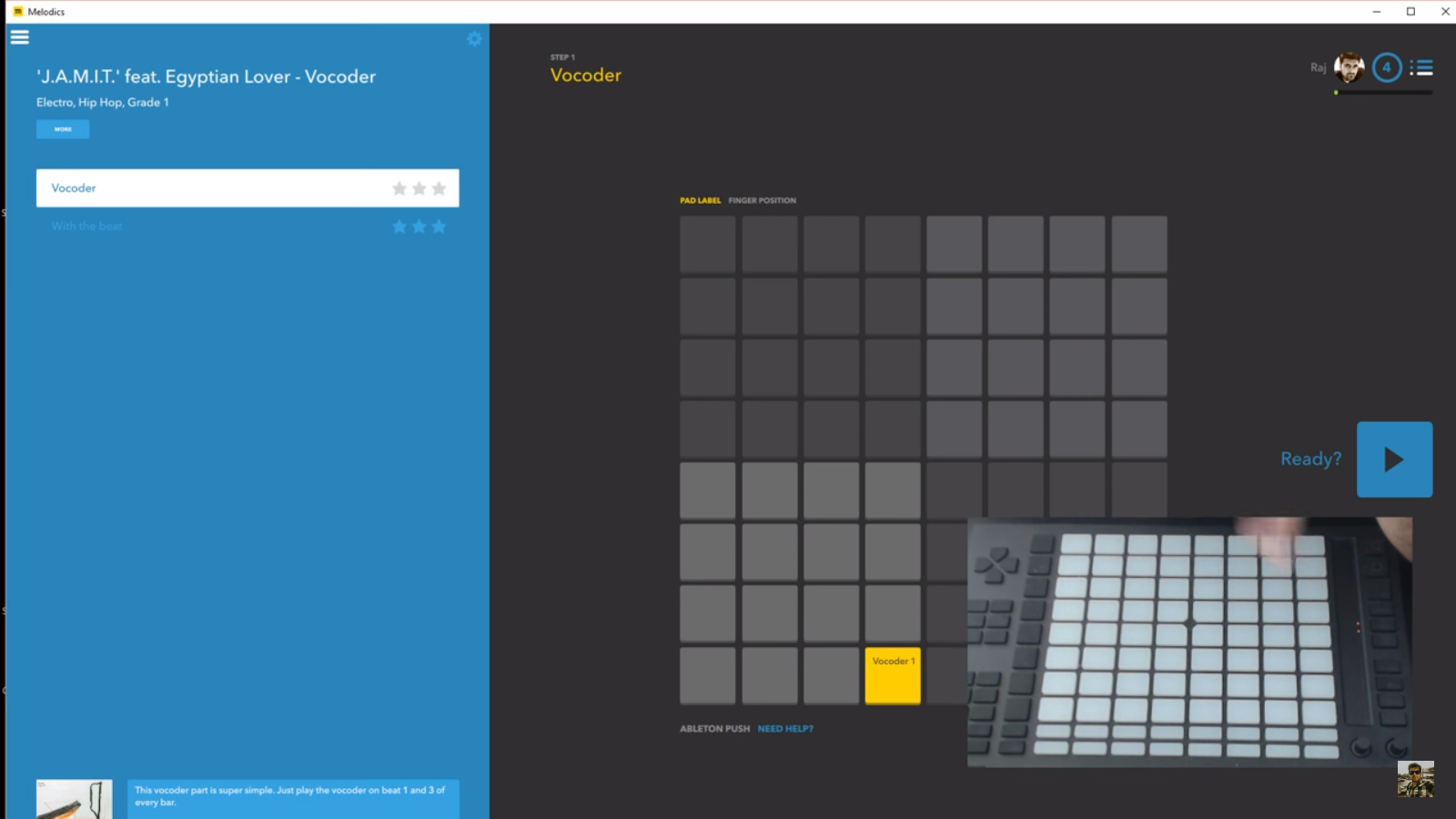Click the yellow Vocoder 1 pad
Viewport: 1456px width, 819px height.
tap(892, 675)
